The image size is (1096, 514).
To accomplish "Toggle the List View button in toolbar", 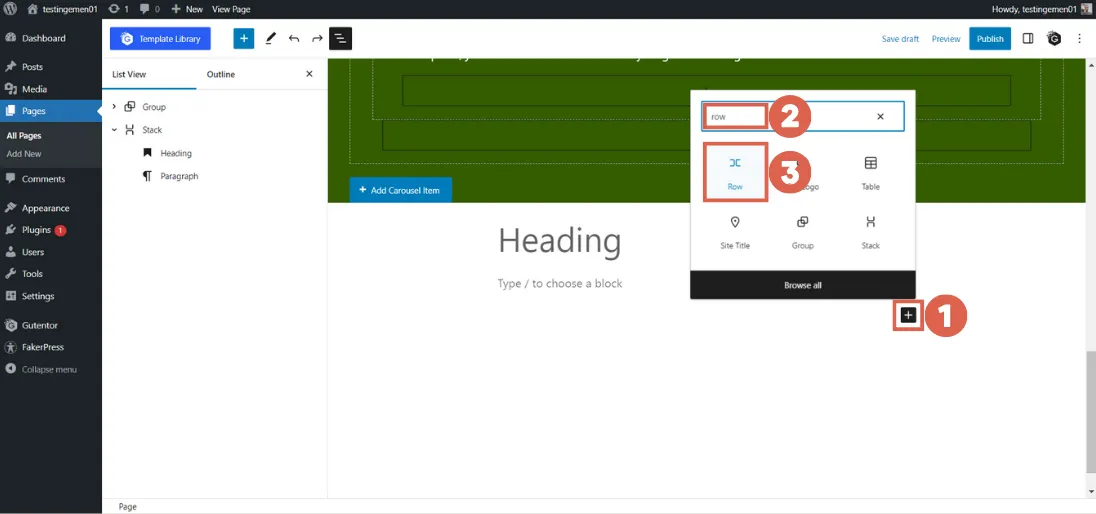I will point(340,38).
